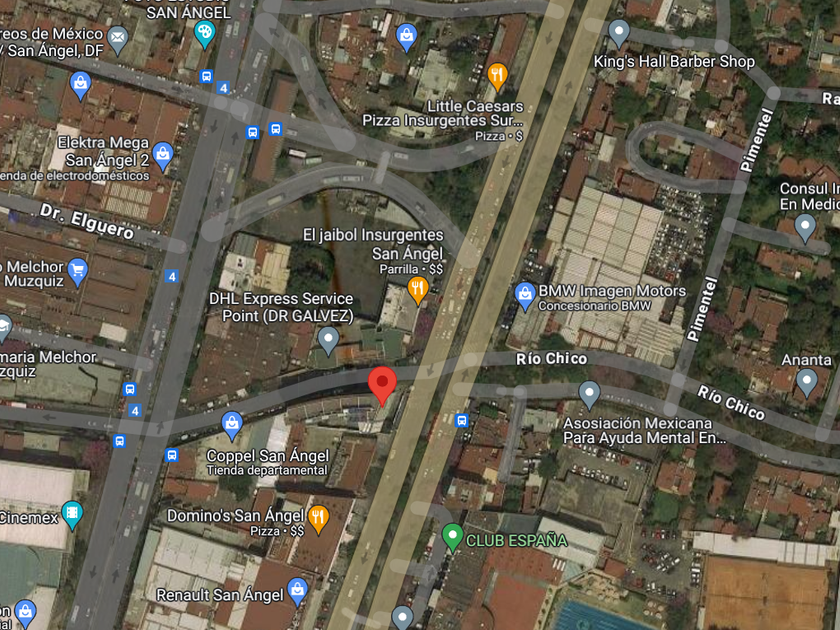Select the Renault San Ángel dealership pin
Image resolution: width=840 pixels, height=630 pixels.
[297, 592]
